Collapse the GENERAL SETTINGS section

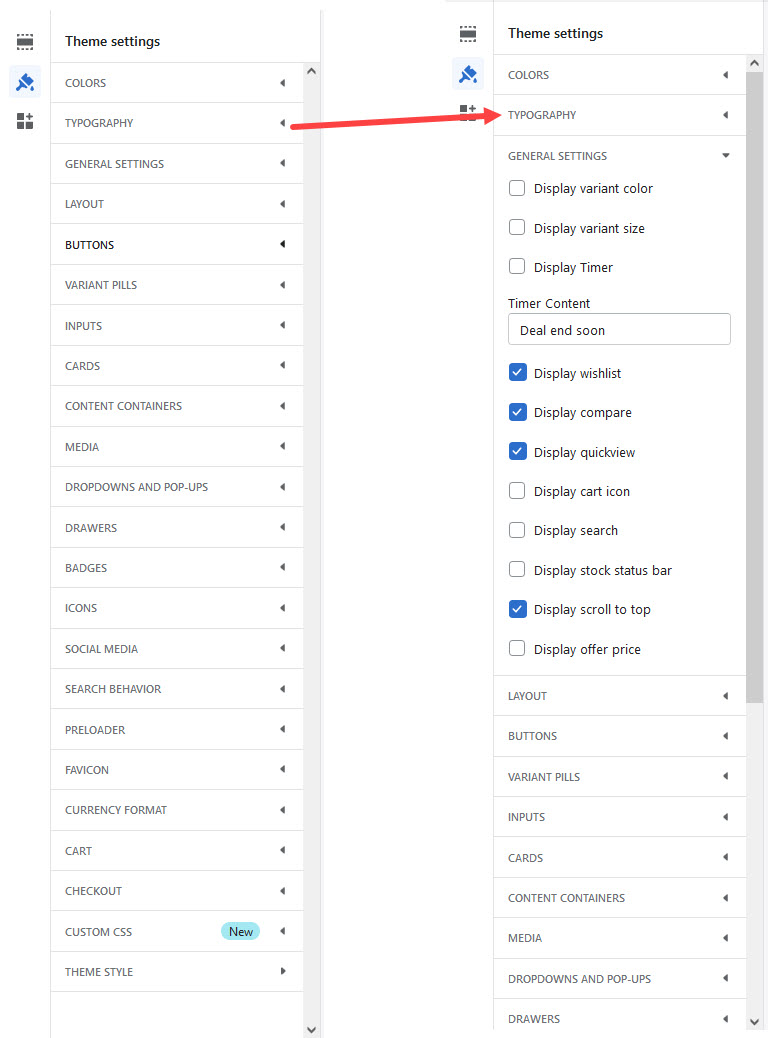[x=619, y=155]
